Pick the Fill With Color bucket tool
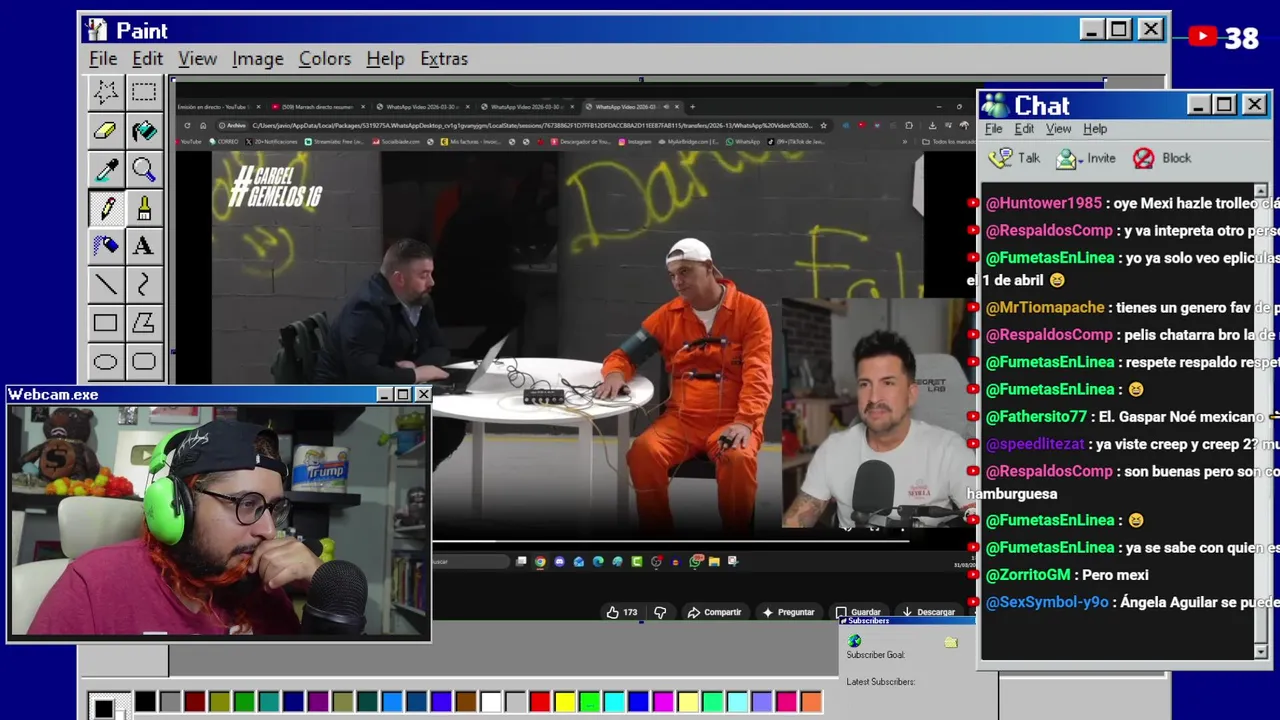 144,131
